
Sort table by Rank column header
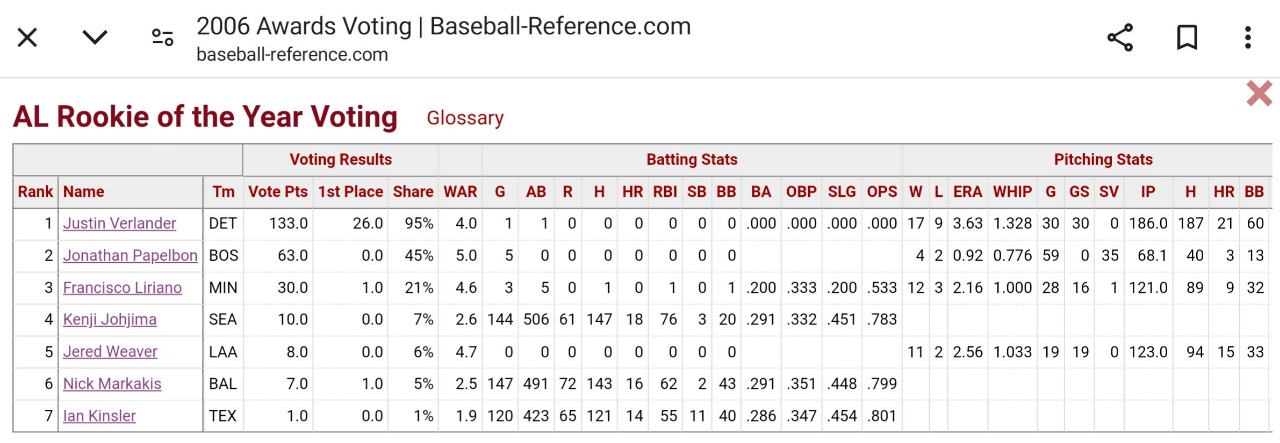35,191
